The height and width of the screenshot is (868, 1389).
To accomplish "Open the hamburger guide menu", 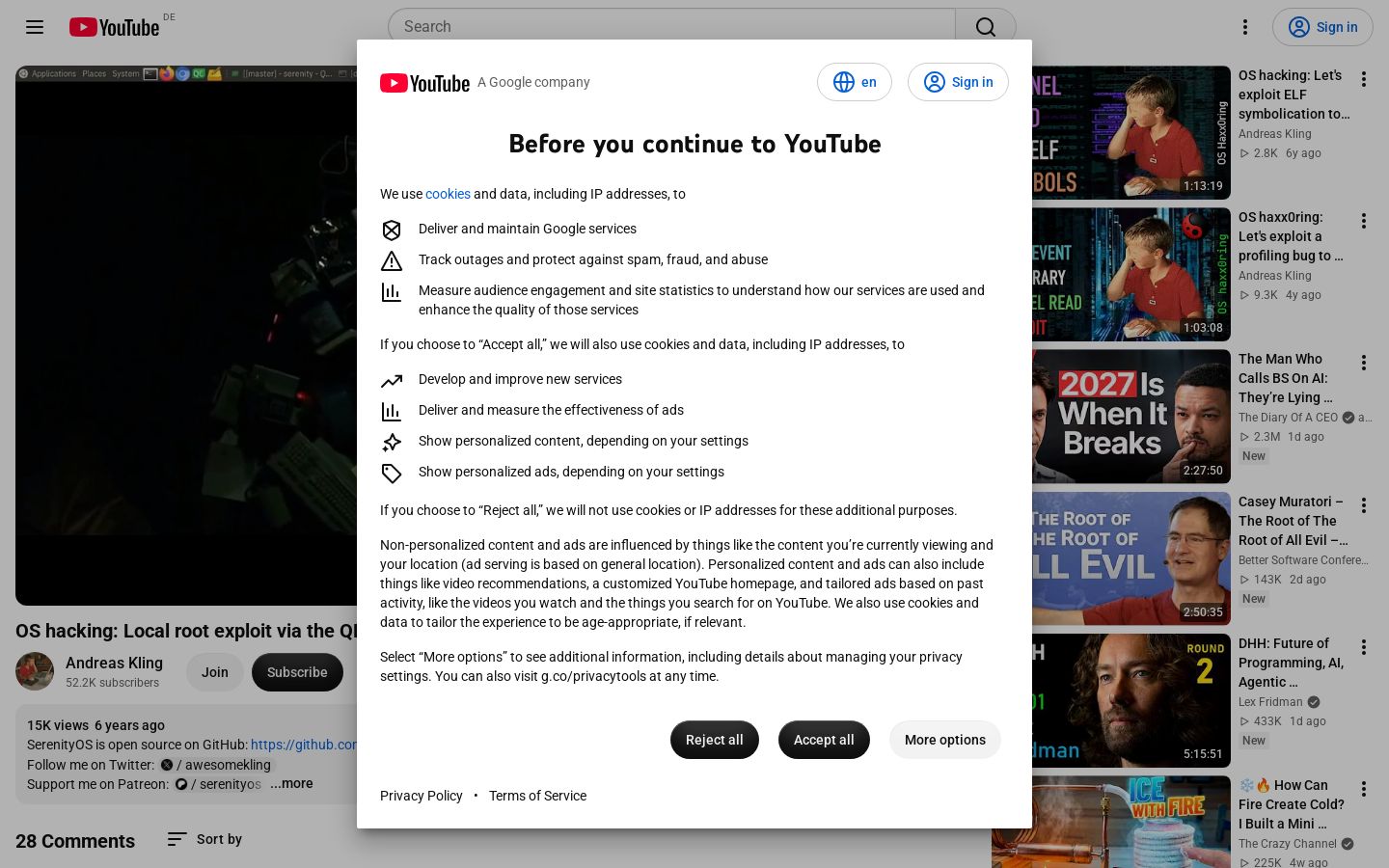I will click(35, 27).
